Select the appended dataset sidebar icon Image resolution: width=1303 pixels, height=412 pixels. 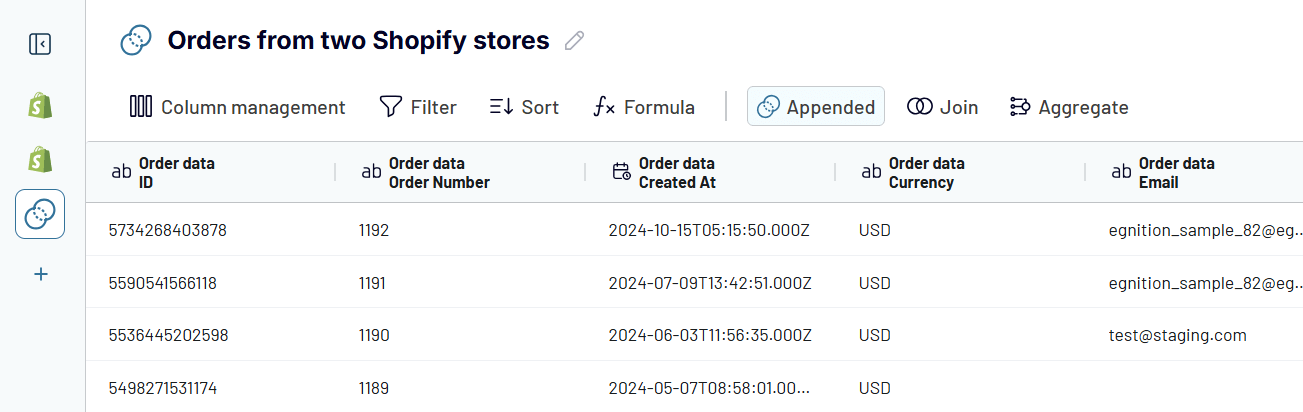pyautogui.click(x=40, y=214)
